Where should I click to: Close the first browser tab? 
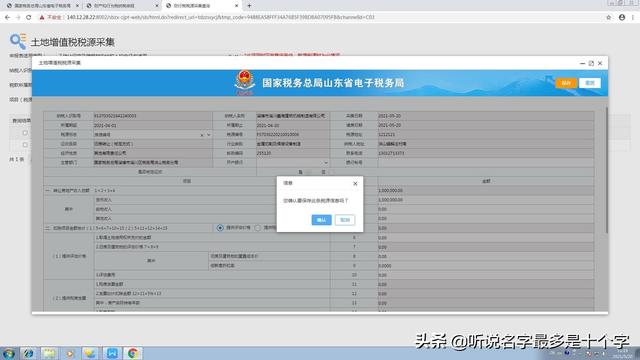click(x=77, y=6)
